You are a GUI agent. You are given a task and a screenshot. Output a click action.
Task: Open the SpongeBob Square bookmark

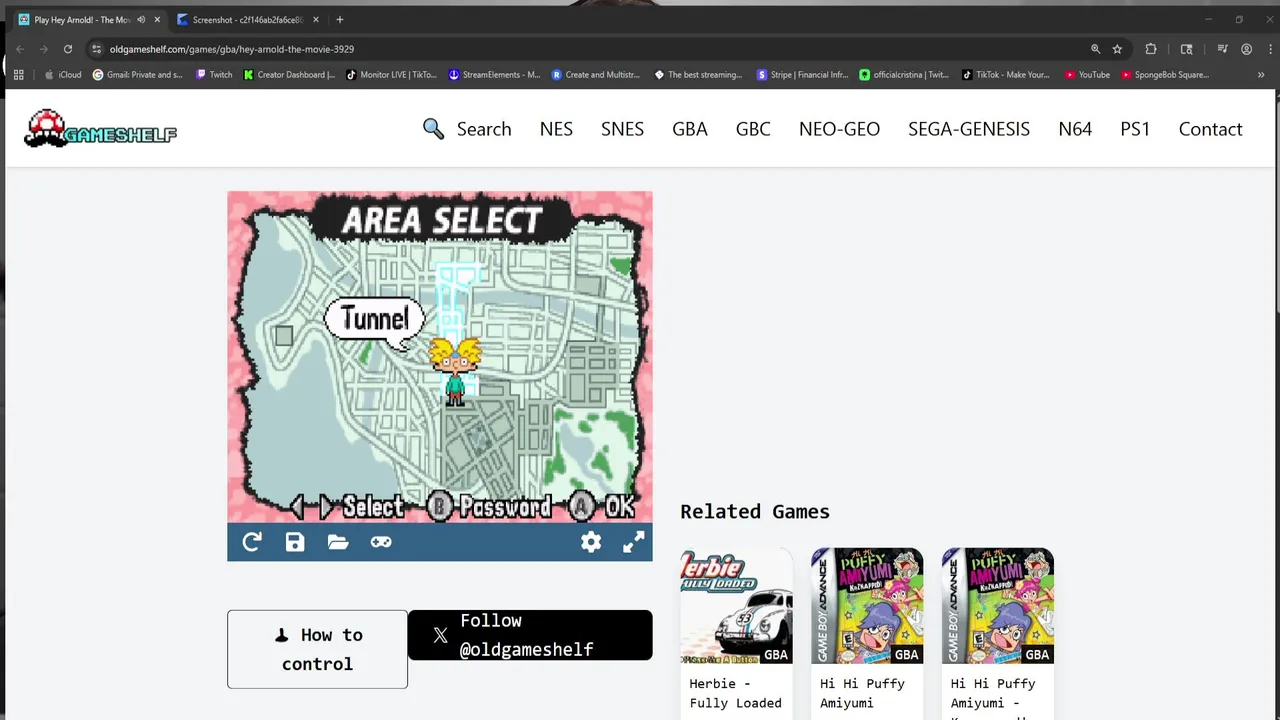point(1165,74)
